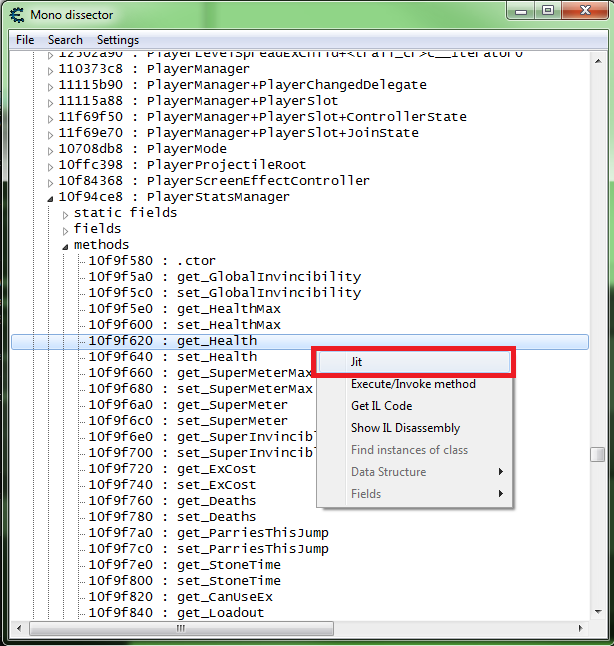This screenshot has height=646, width=614.
Task: Select set_GlobalInvincibility method
Action: click(225, 293)
